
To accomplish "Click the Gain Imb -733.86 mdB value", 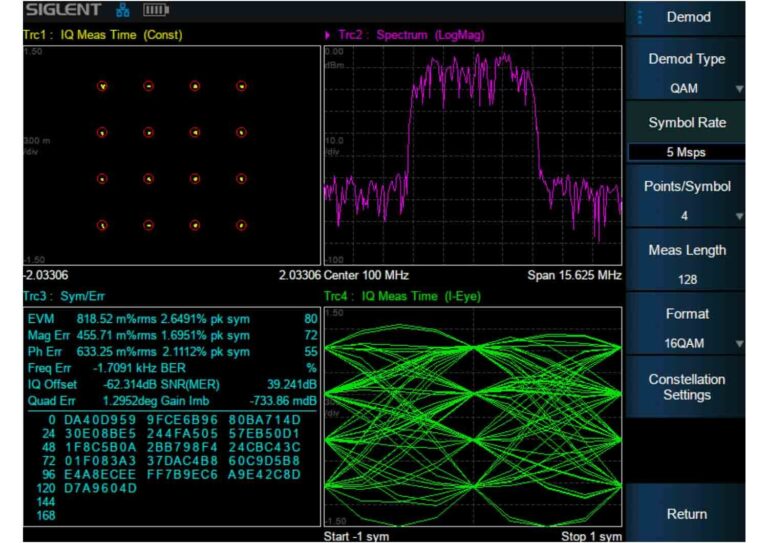I will [283, 401].
